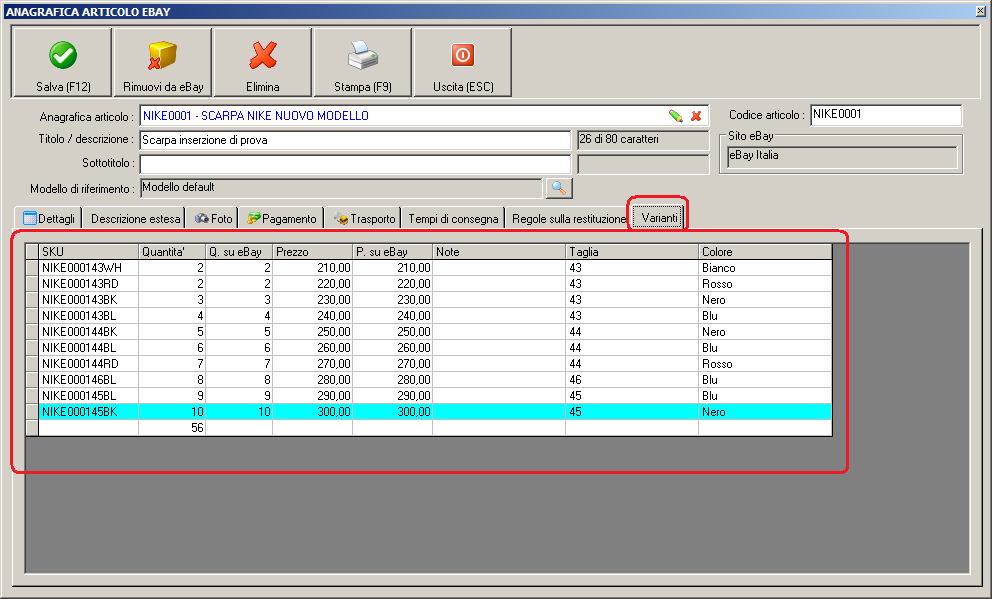This screenshot has width=992, height=599.
Task: Click the Uscita (ESC) exit icon
Action: point(463,55)
